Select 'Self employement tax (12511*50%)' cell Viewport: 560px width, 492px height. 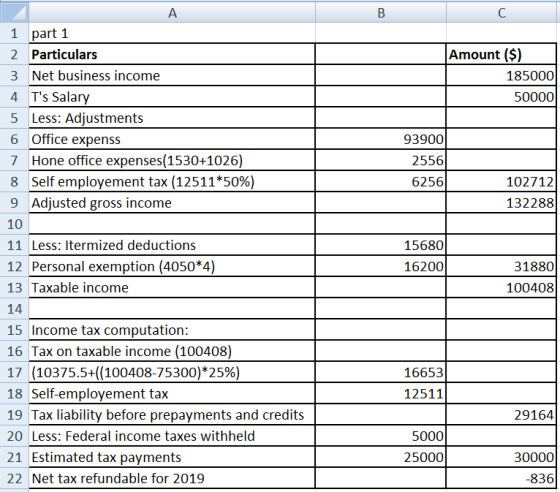[x=172, y=181]
